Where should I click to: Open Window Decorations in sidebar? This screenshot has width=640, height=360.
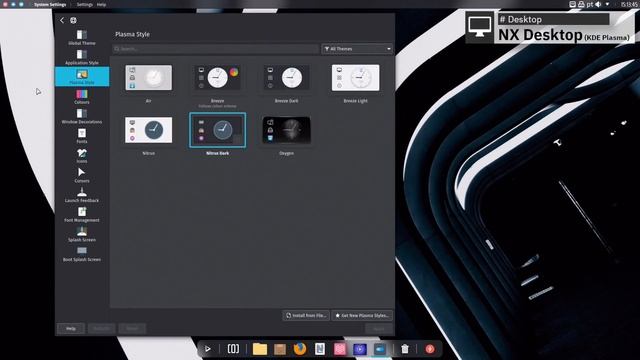point(82,116)
